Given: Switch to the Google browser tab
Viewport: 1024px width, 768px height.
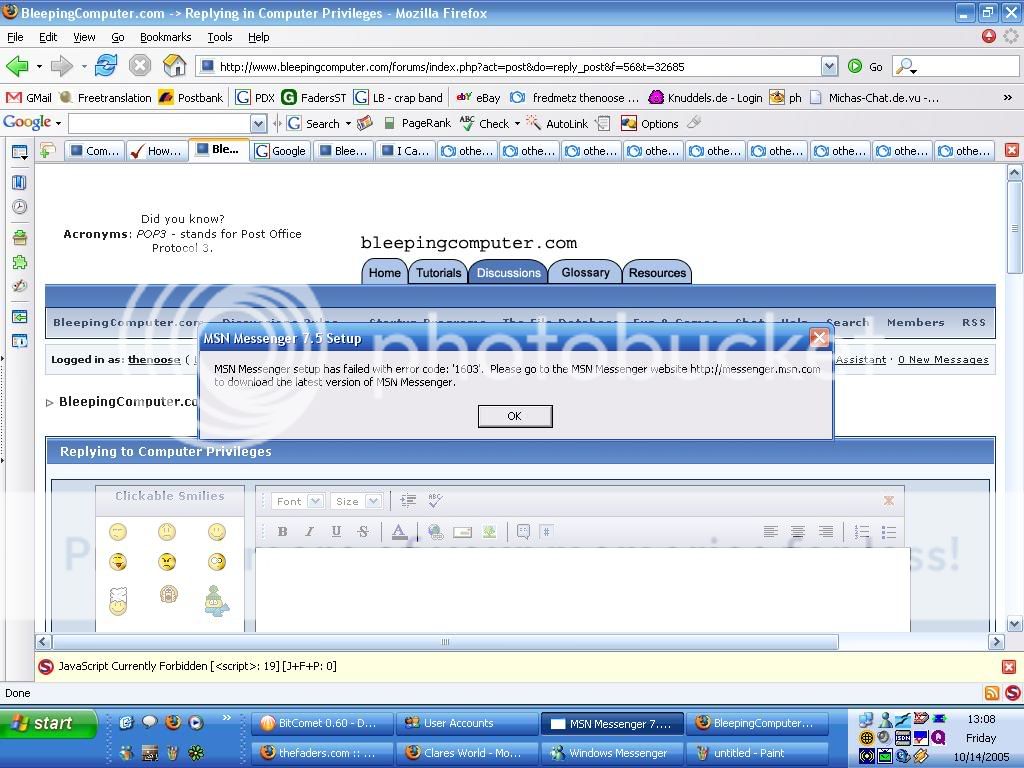Looking at the screenshot, I should (x=281, y=151).
